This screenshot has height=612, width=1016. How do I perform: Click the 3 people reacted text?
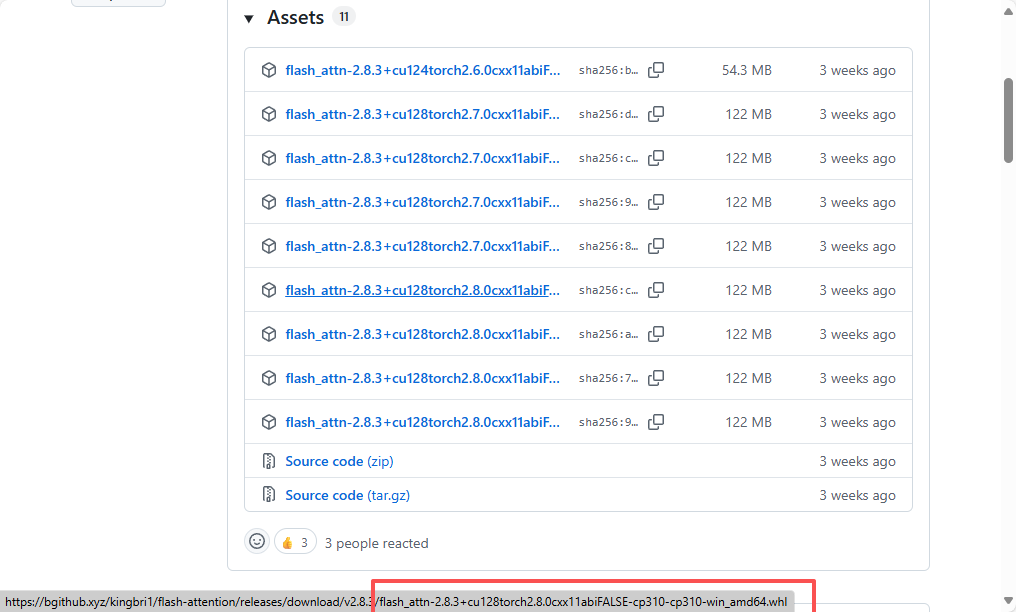pos(377,542)
